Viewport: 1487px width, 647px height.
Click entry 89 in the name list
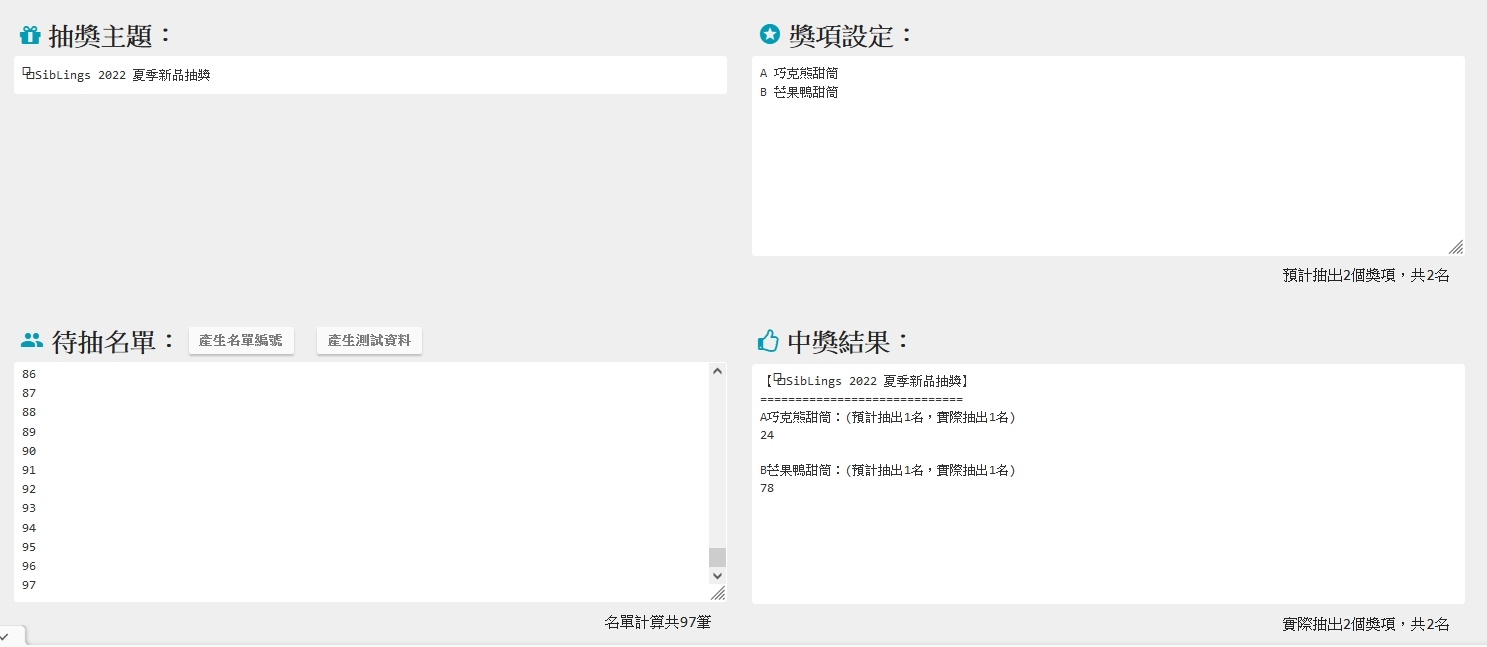[x=28, y=432]
